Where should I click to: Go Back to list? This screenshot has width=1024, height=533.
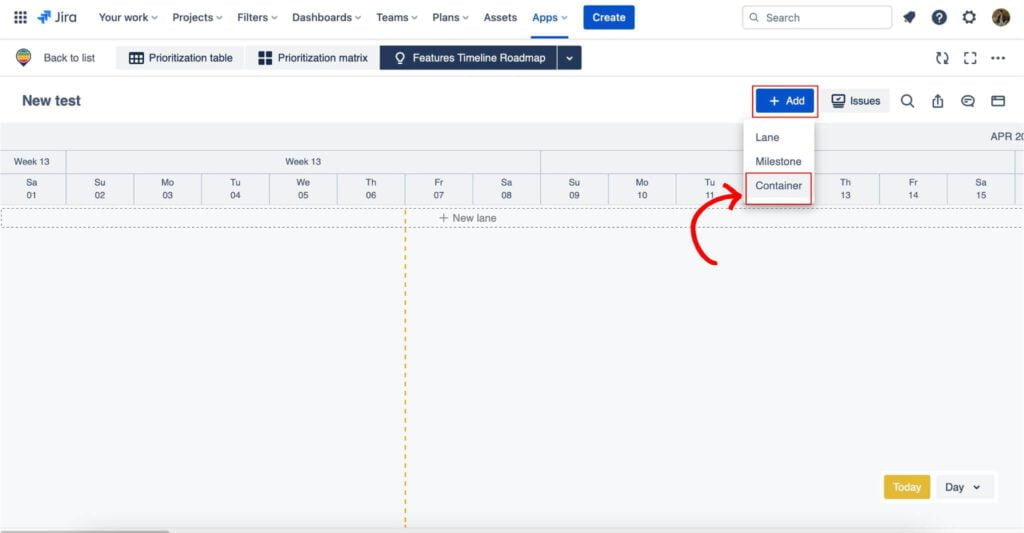[x=69, y=58]
